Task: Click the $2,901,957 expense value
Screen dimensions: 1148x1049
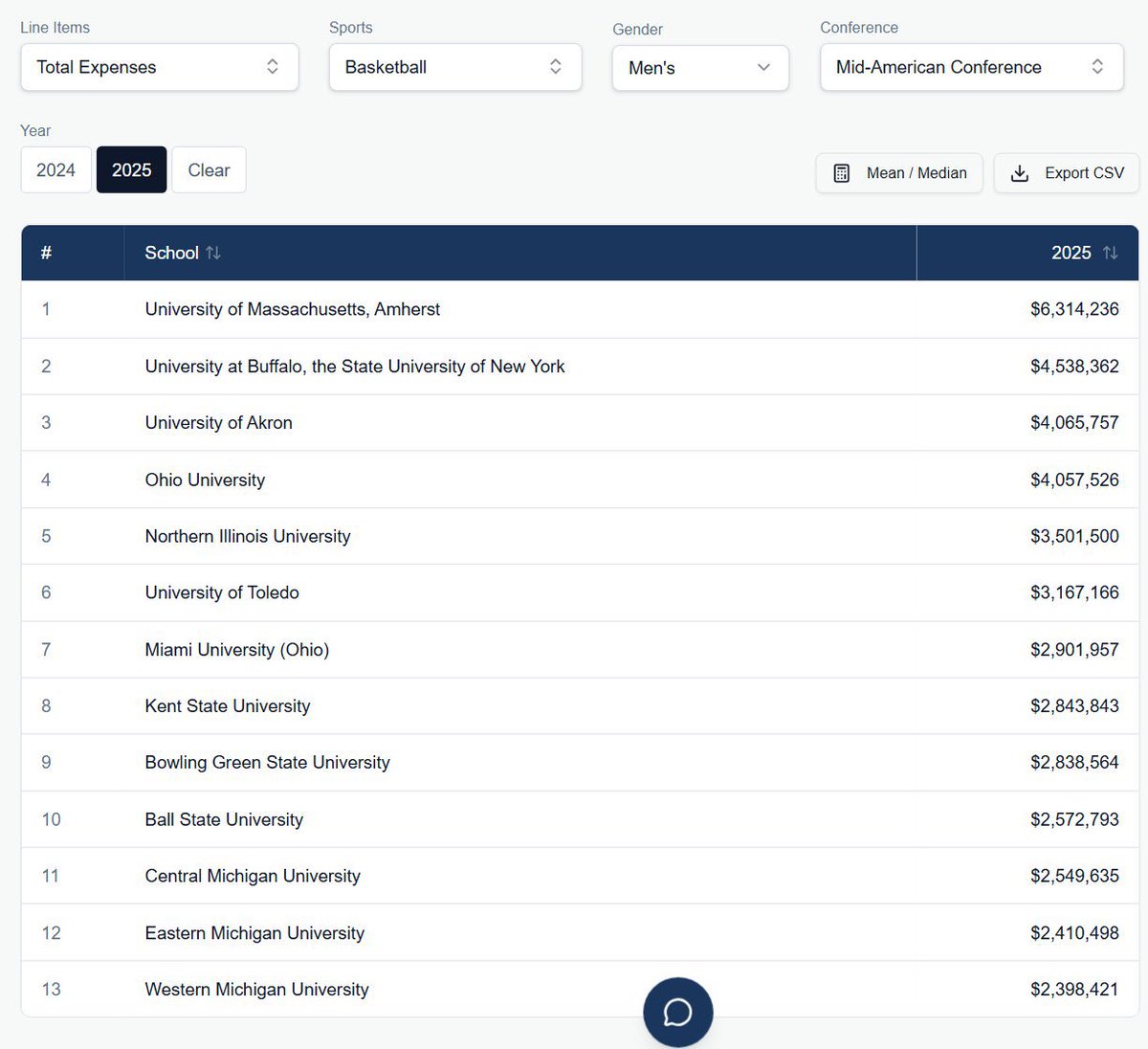Action: [1074, 649]
